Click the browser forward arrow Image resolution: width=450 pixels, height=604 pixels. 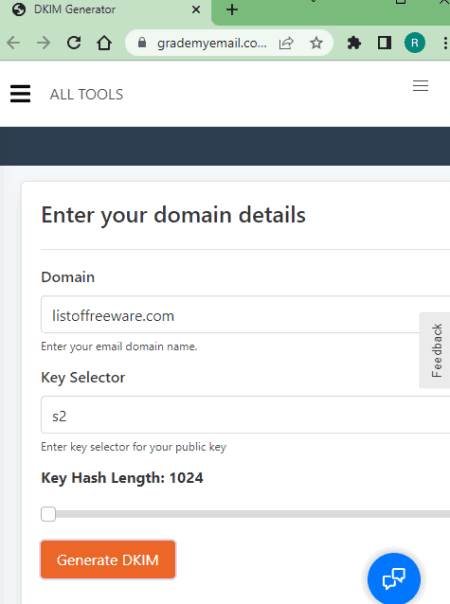pos(44,43)
